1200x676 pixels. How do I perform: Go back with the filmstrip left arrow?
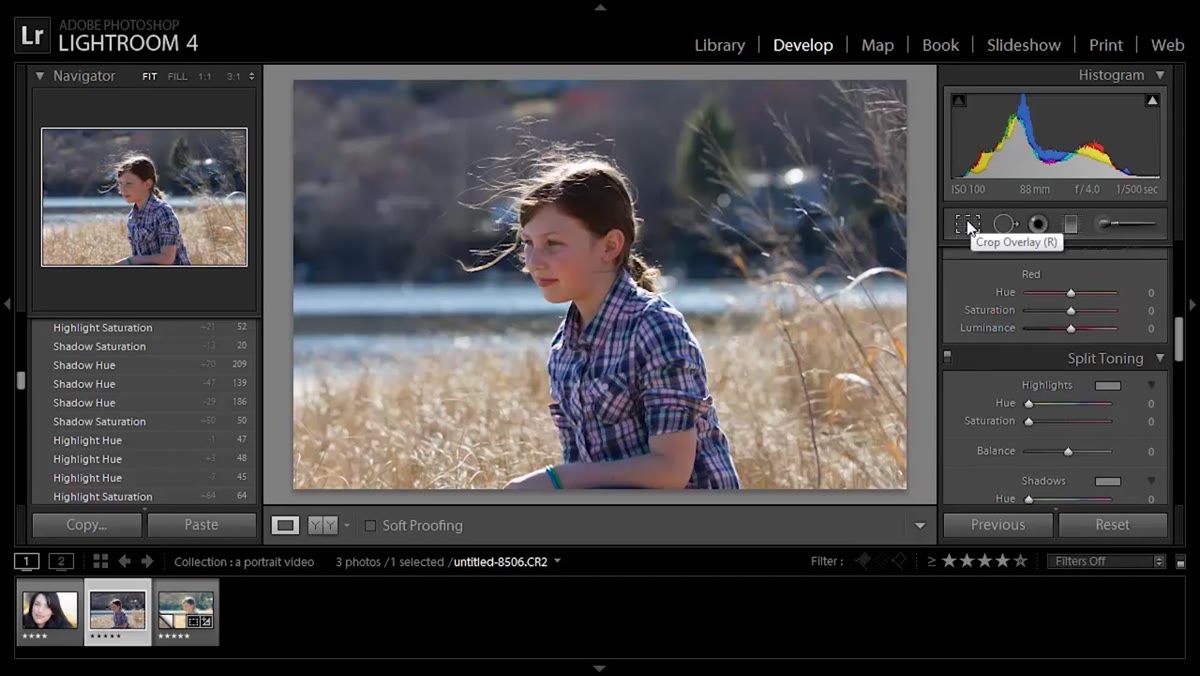125,561
